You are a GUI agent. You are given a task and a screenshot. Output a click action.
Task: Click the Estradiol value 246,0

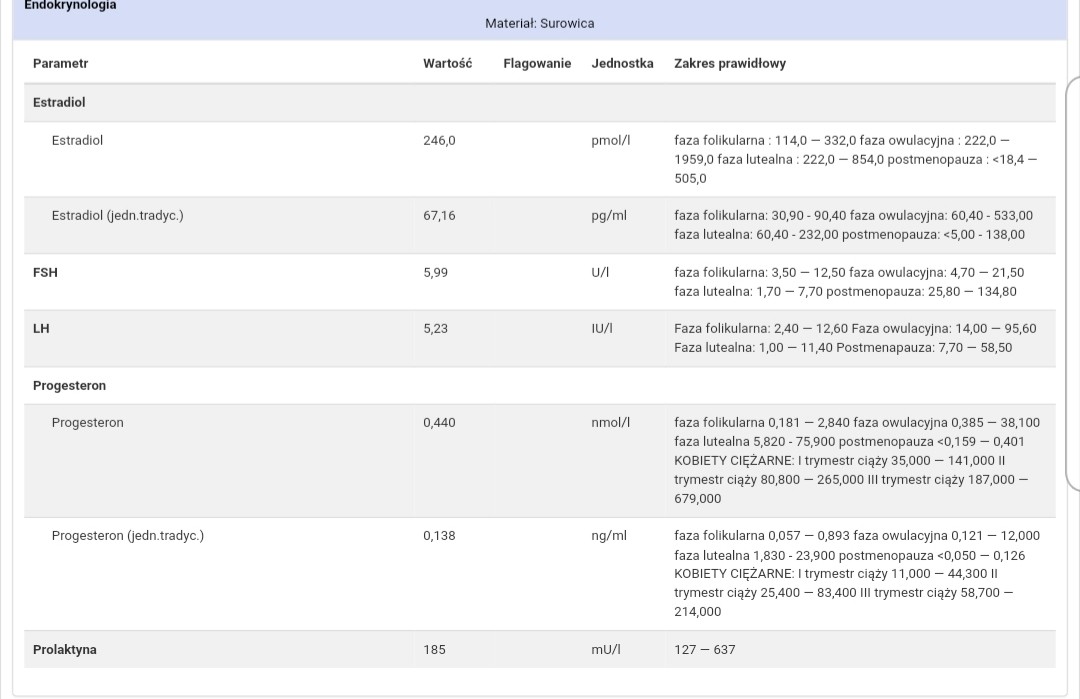pyautogui.click(x=439, y=141)
